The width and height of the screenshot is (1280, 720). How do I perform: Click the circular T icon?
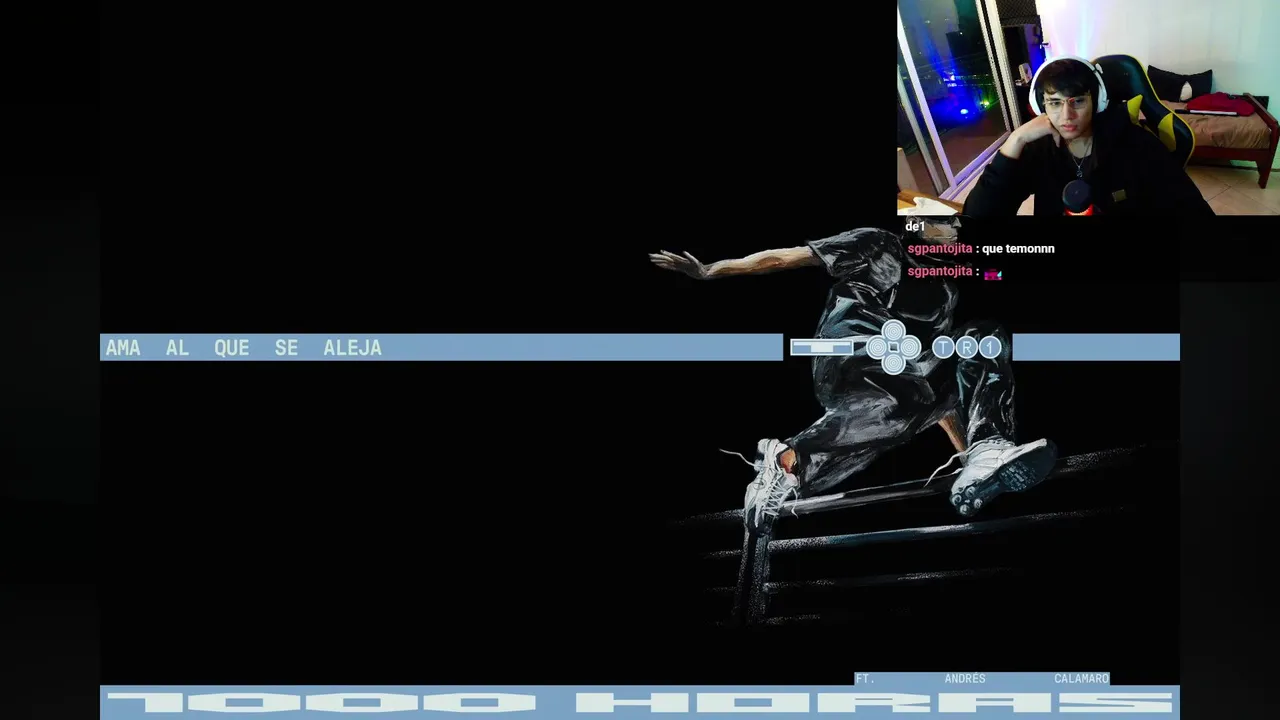coord(943,347)
